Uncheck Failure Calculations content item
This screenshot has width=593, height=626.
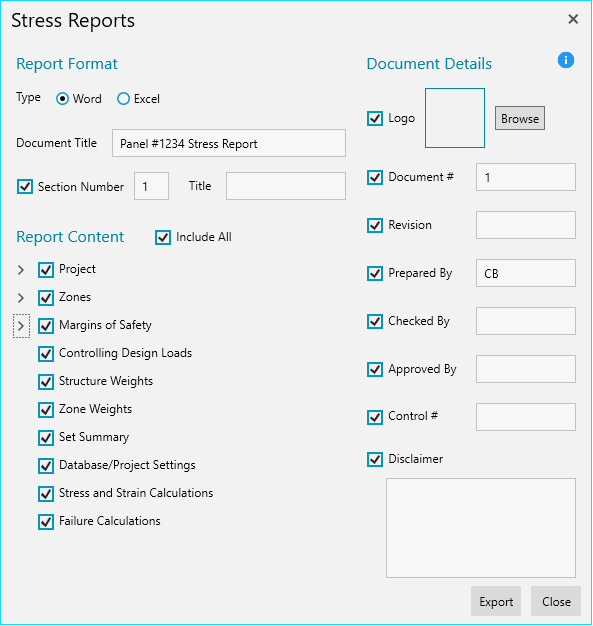pos(46,522)
